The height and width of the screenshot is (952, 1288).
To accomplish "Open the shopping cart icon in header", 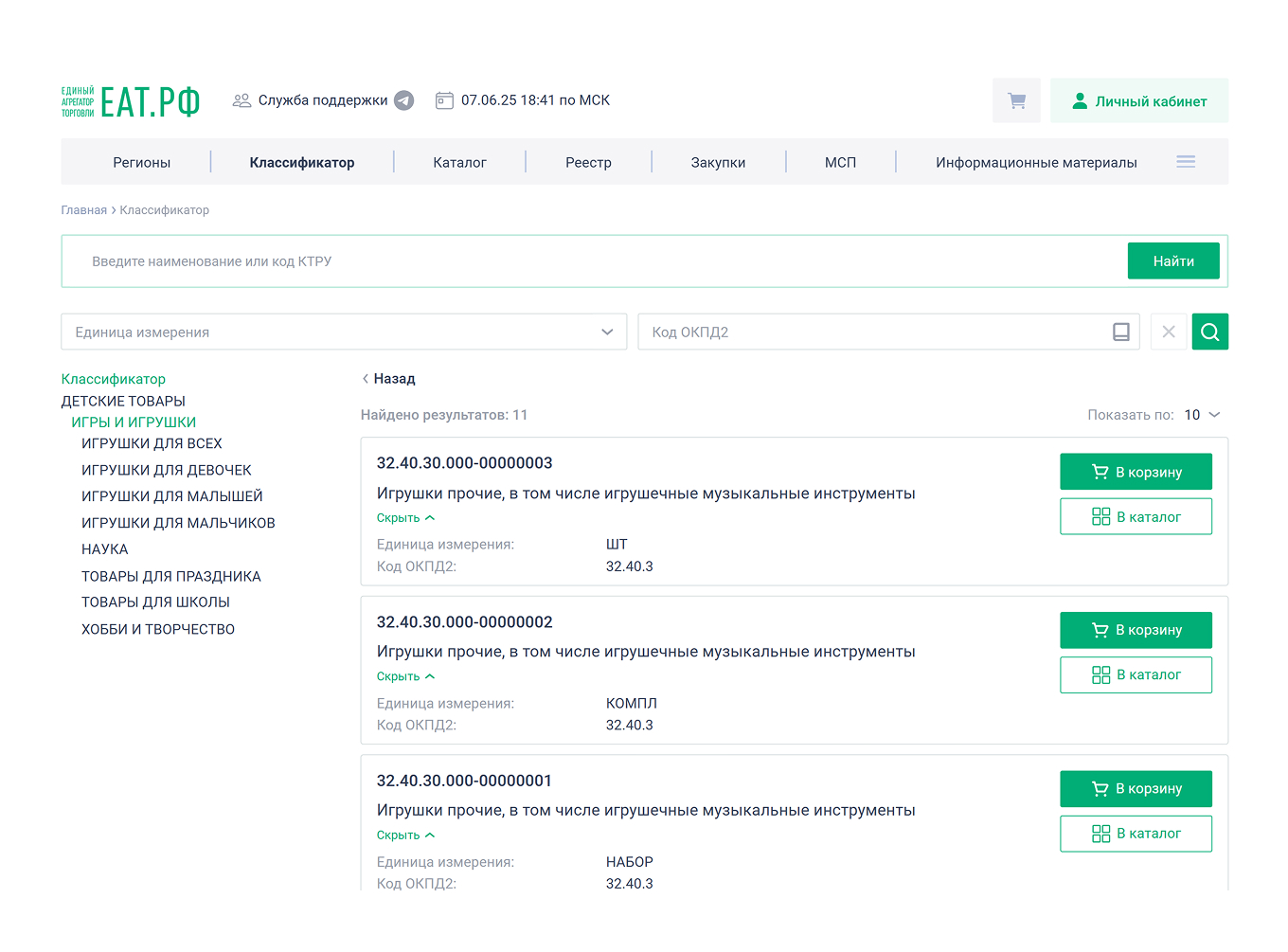I will [1016, 100].
